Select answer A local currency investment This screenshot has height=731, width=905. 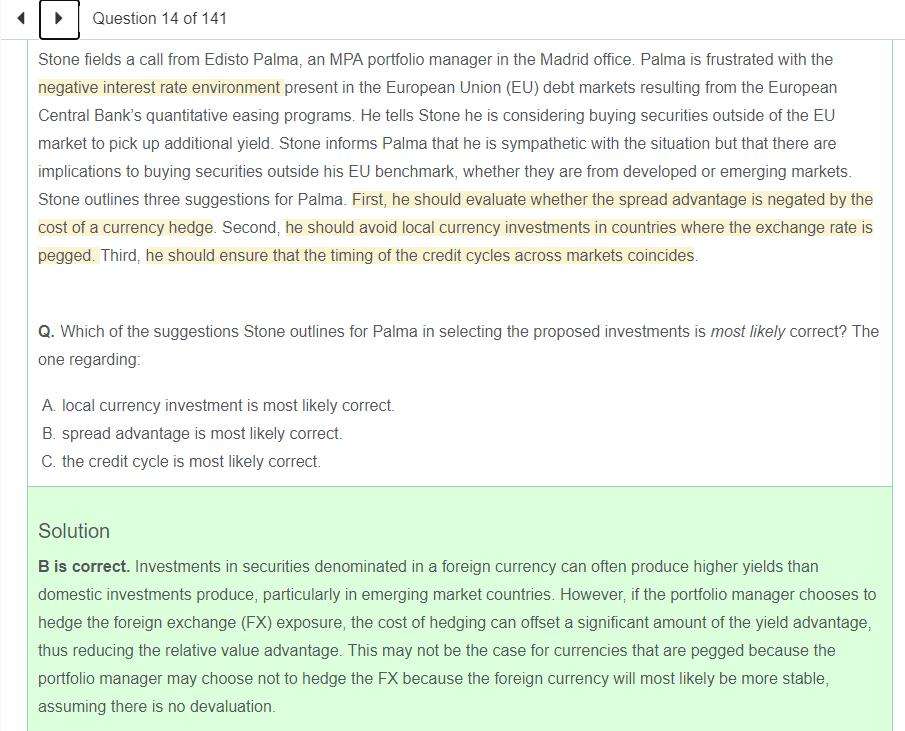[218, 406]
